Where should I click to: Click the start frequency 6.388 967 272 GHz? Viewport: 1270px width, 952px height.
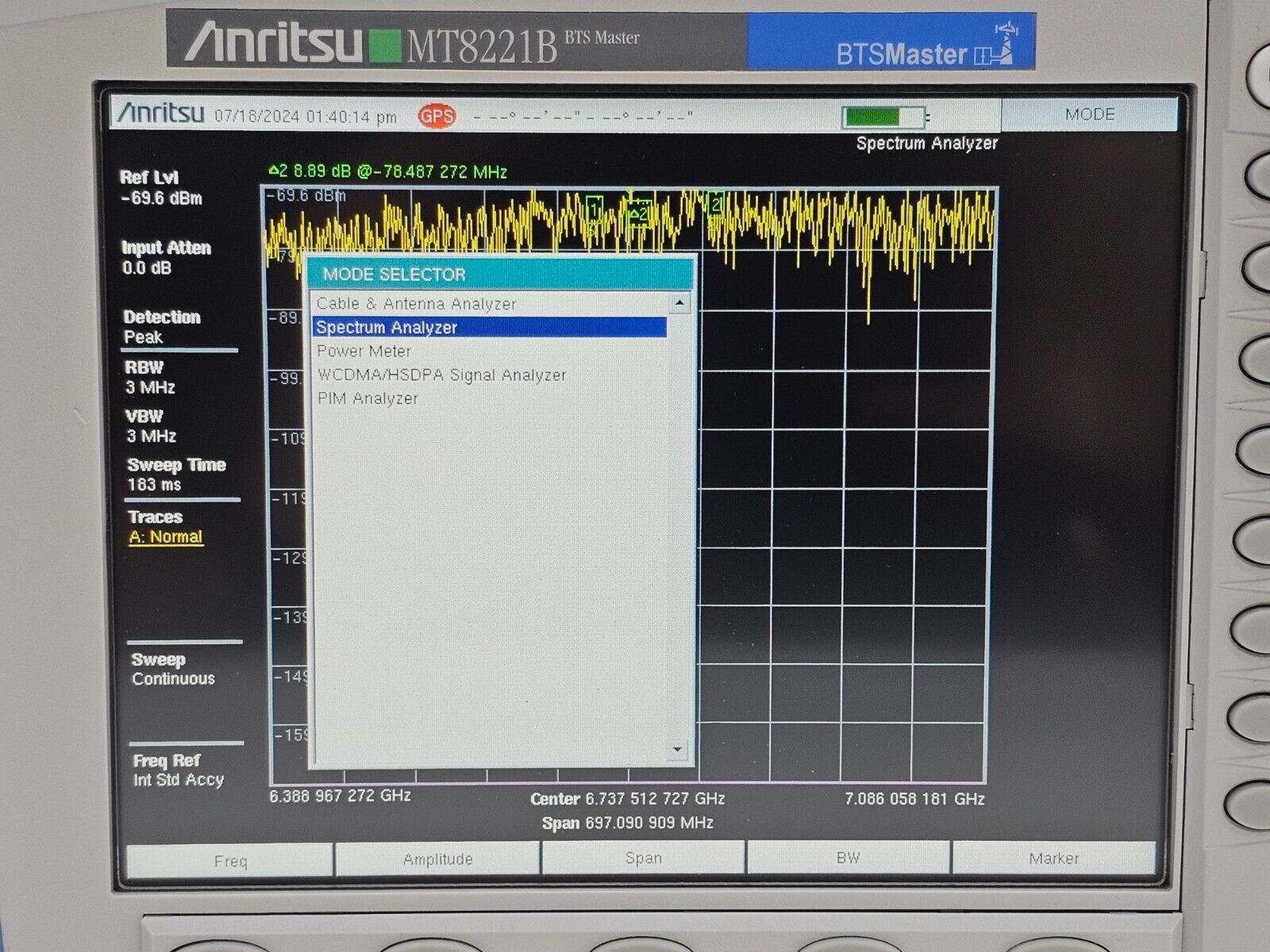coord(340,796)
